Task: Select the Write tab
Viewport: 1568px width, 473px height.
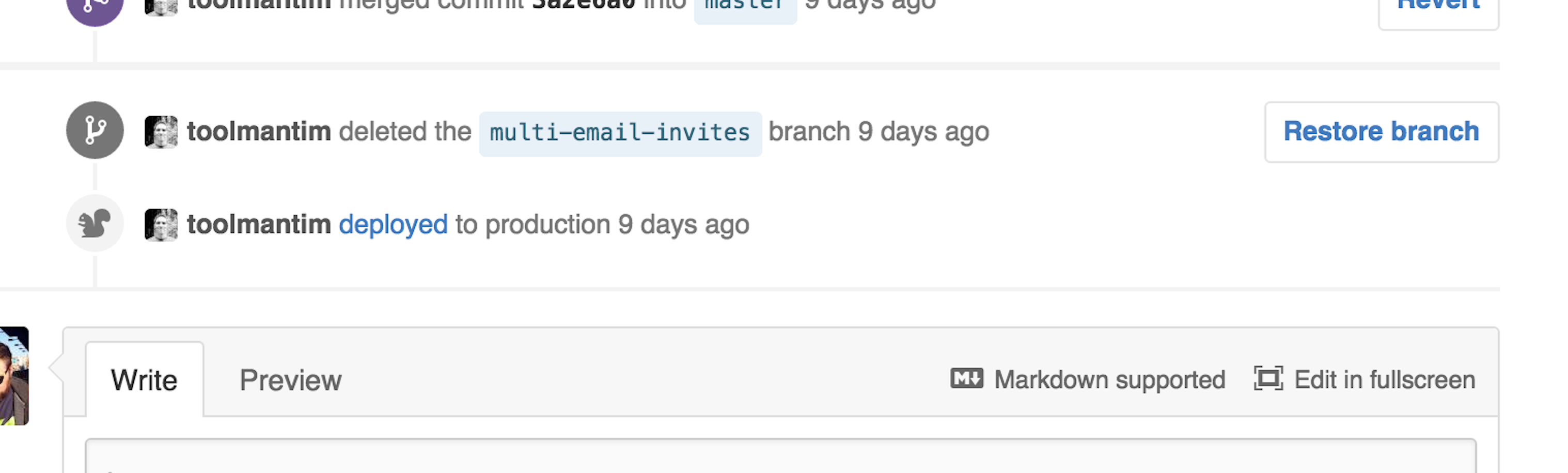Action: 144,379
